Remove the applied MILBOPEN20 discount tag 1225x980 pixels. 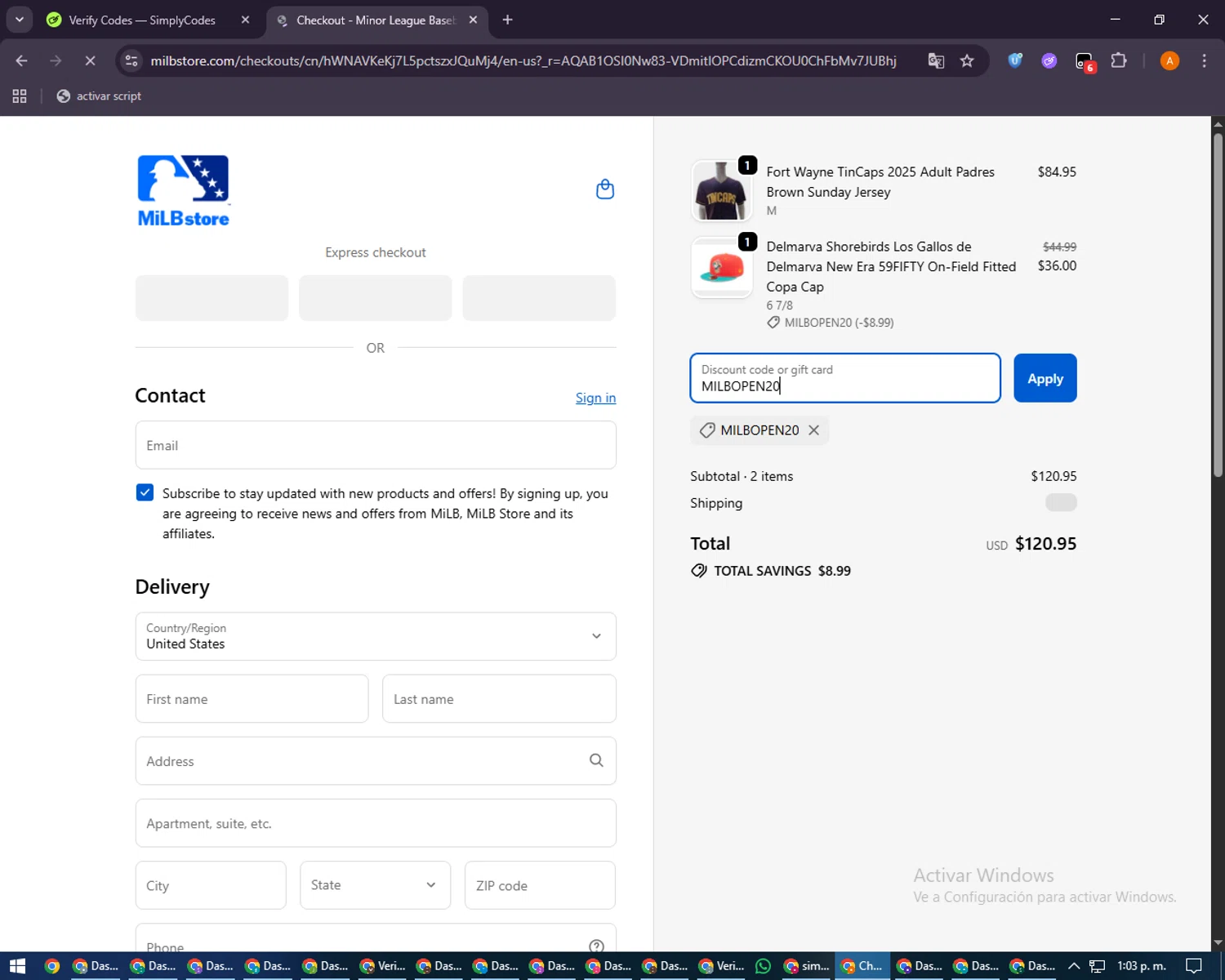tap(813, 430)
